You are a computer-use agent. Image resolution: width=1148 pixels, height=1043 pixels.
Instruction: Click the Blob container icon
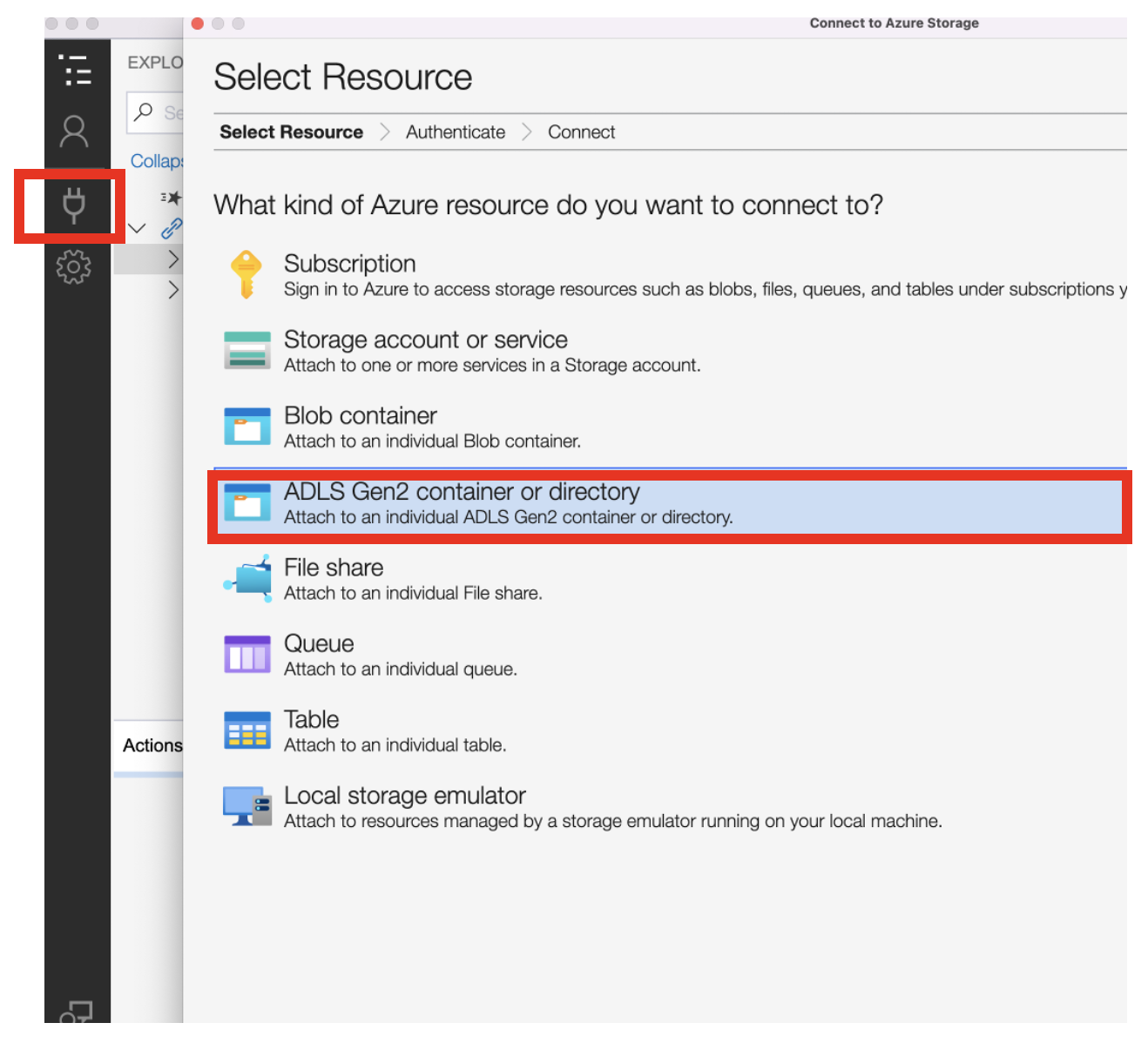tap(247, 427)
